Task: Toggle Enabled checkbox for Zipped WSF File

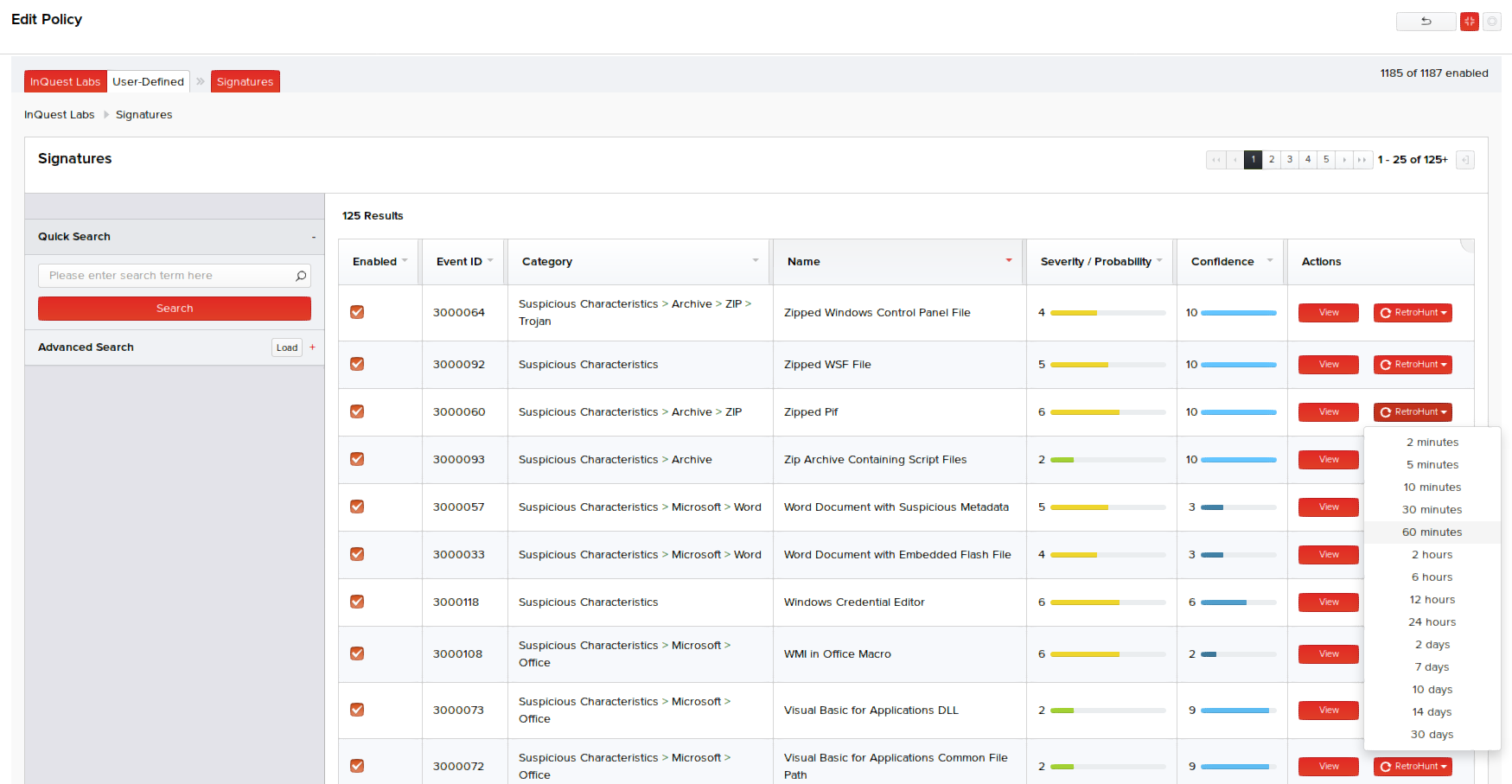Action: click(357, 364)
